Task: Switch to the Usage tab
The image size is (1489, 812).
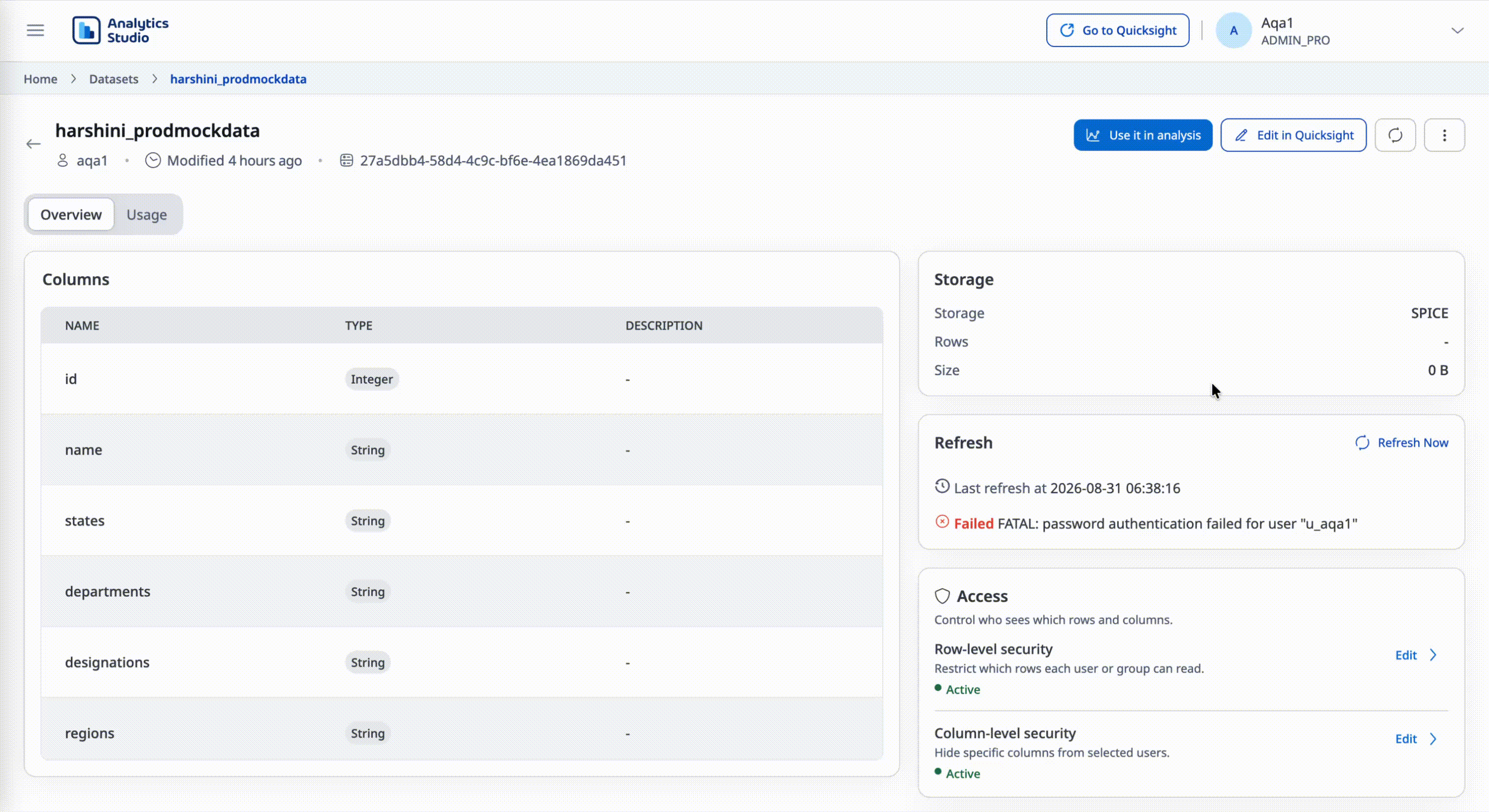Action: pos(147,215)
